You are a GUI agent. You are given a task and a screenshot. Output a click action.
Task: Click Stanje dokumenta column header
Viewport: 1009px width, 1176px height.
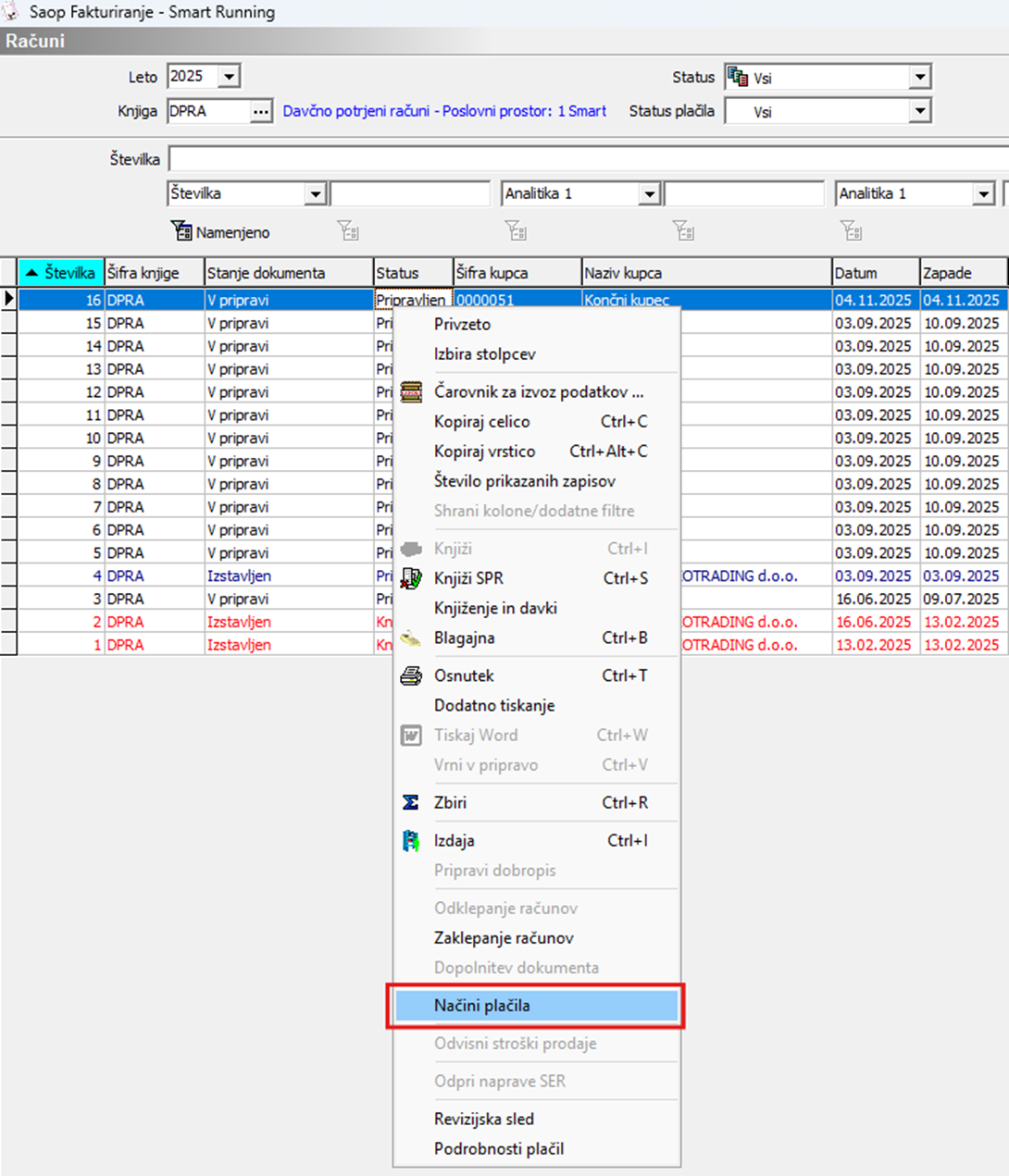click(289, 273)
